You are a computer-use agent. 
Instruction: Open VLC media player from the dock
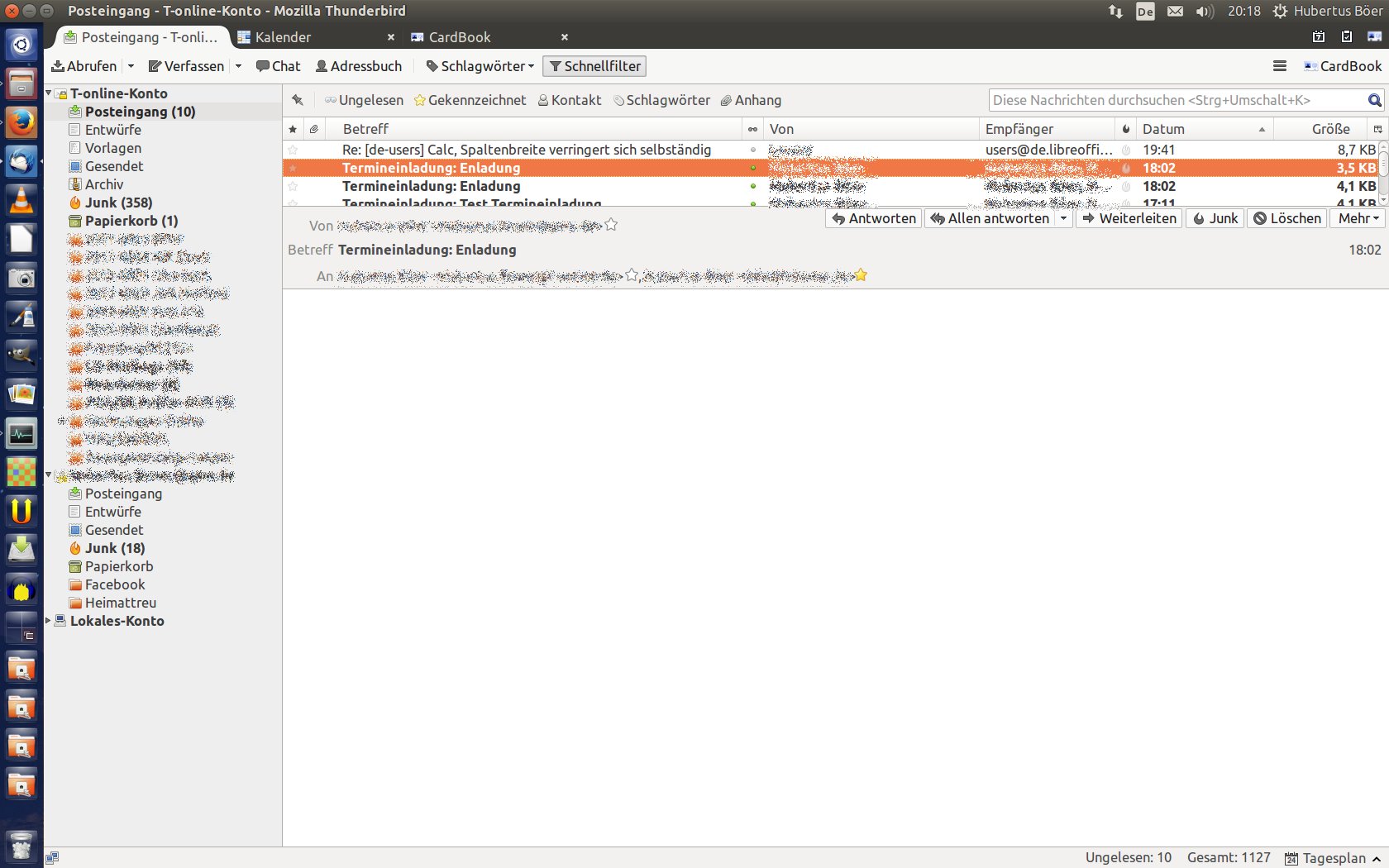tap(21, 199)
